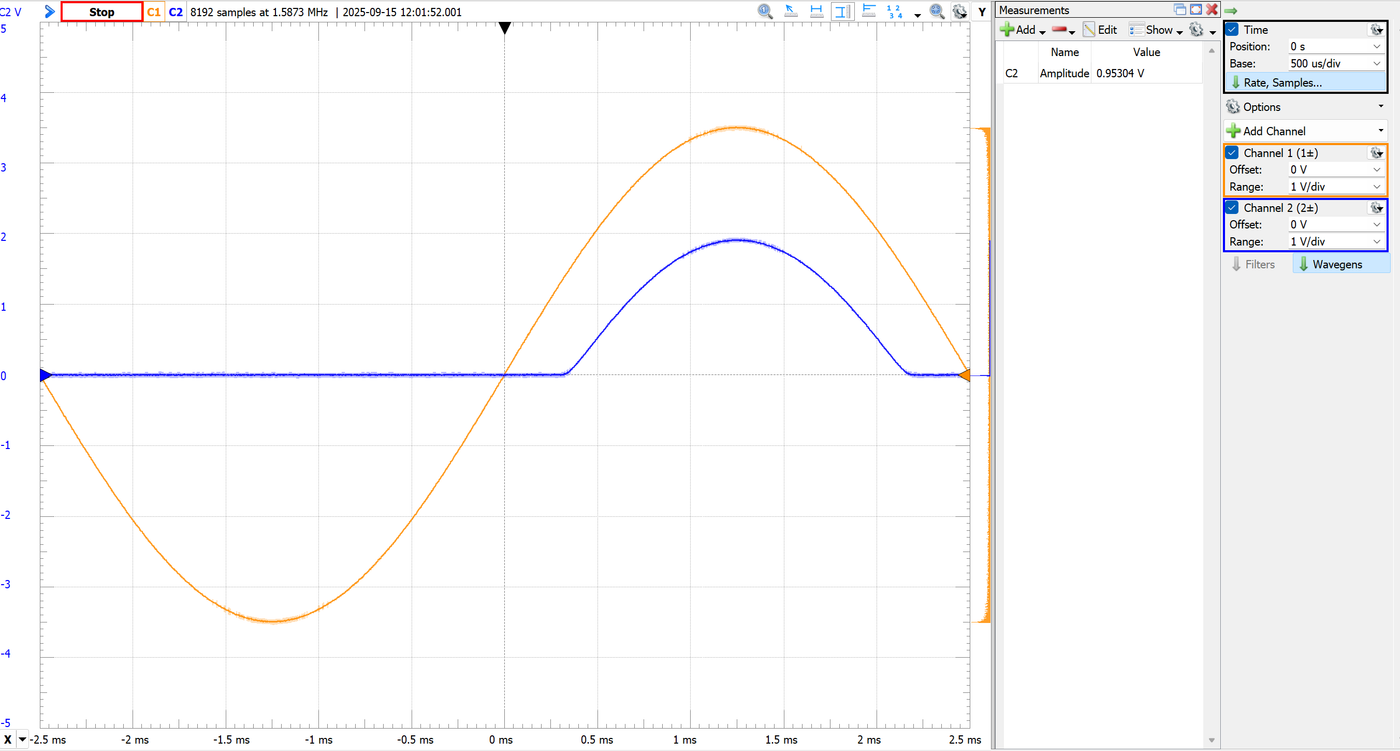This screenshot has height=751, width=1400.
Task: Click the blue C2 zero-level marker on left edge
Action: coord(45,375)
